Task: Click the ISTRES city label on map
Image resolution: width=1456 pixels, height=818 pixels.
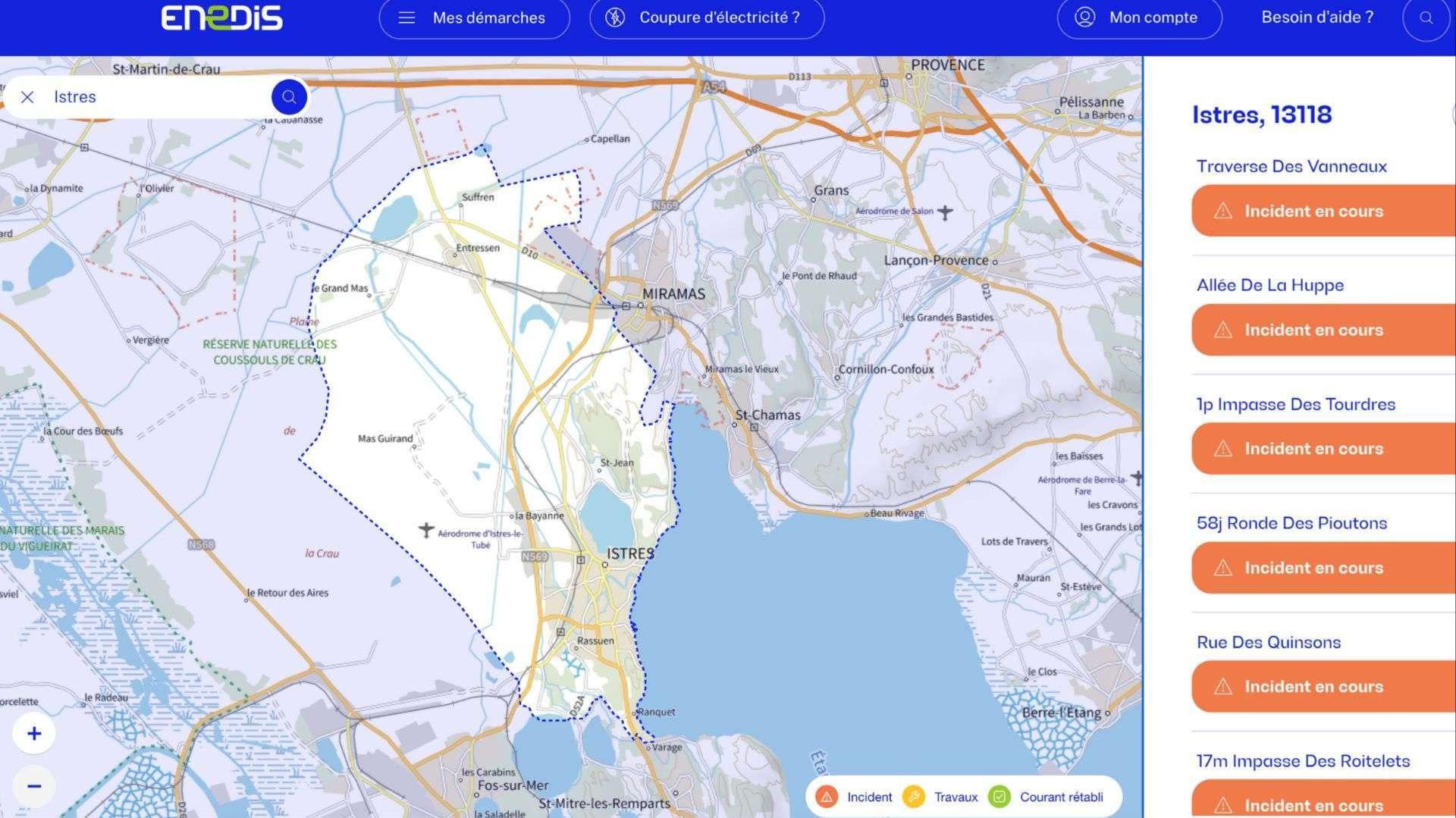Action: [x=630, y=553]
